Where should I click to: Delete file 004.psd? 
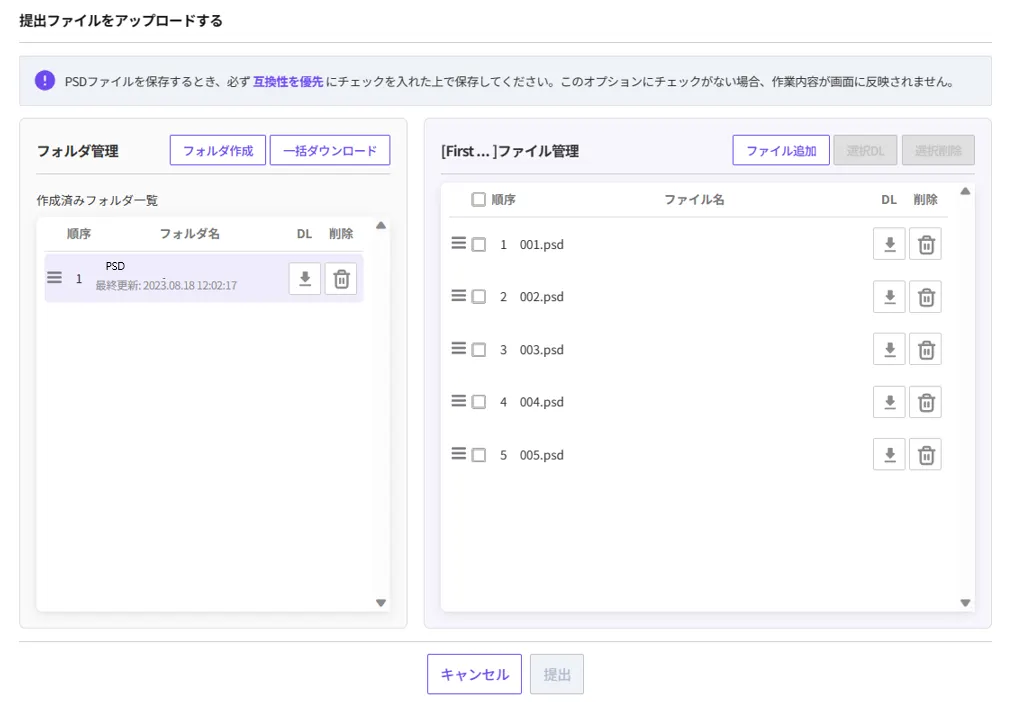926,402
